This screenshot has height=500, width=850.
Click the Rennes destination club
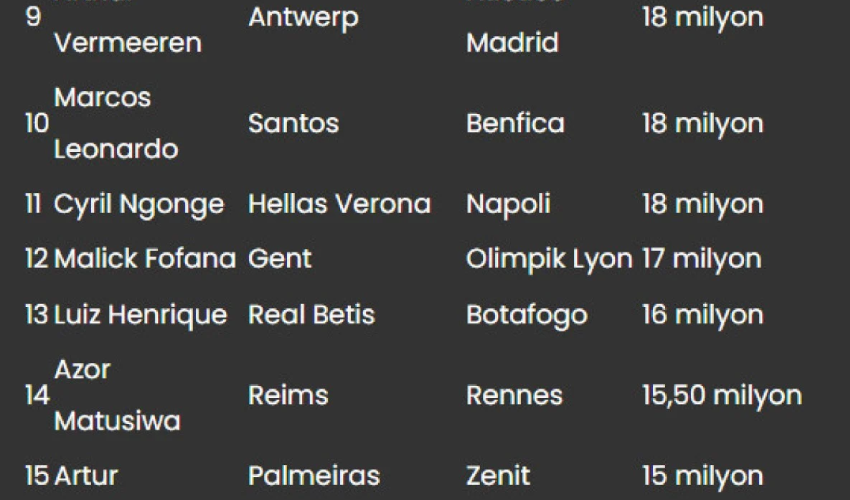[x=514, y=395]
